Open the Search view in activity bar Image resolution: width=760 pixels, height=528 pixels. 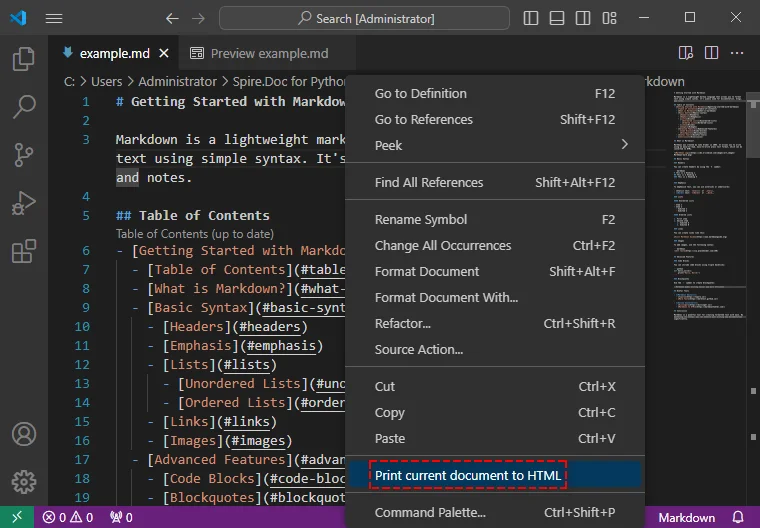pos(23,108)
